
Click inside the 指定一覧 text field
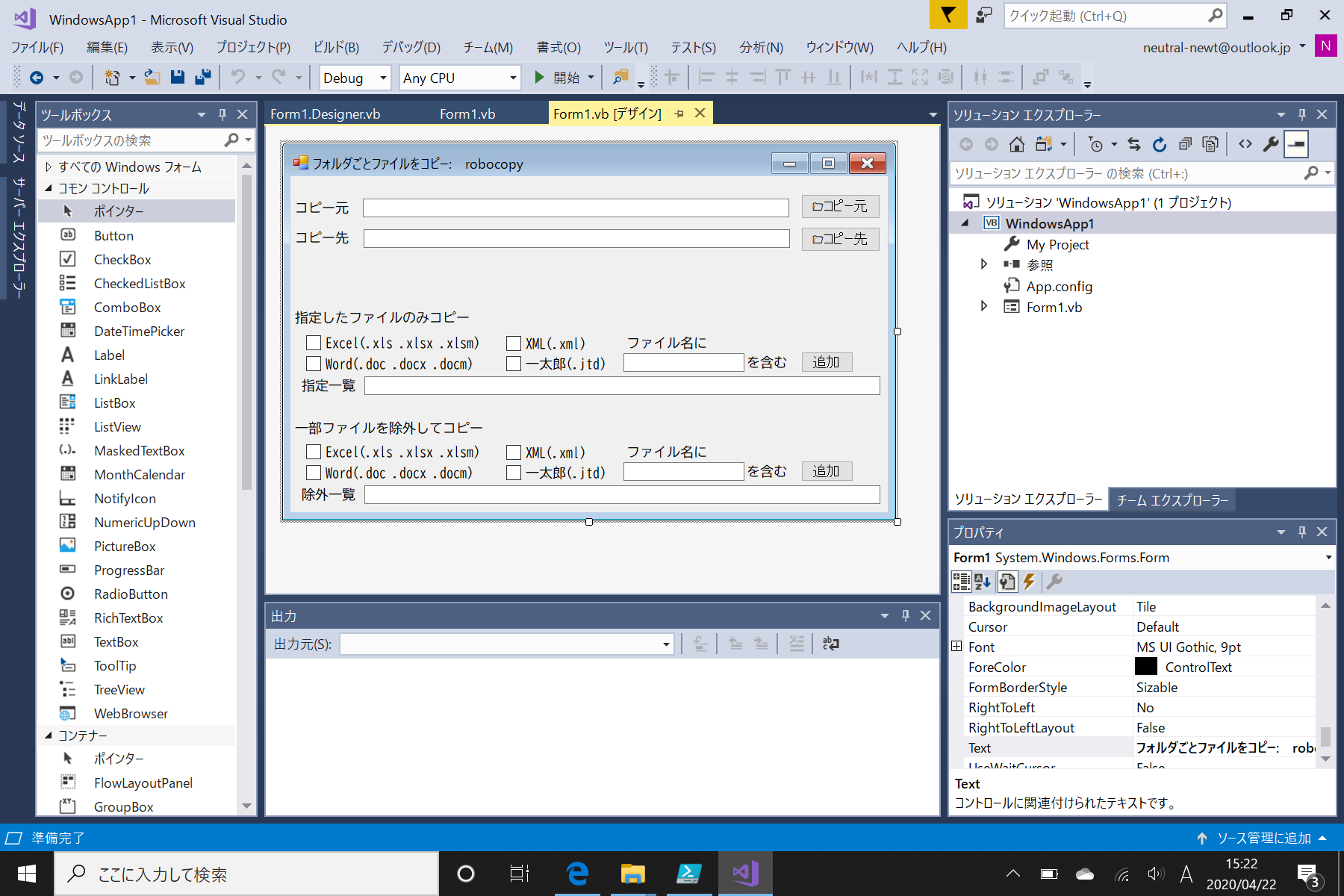(x=620, y=385)
